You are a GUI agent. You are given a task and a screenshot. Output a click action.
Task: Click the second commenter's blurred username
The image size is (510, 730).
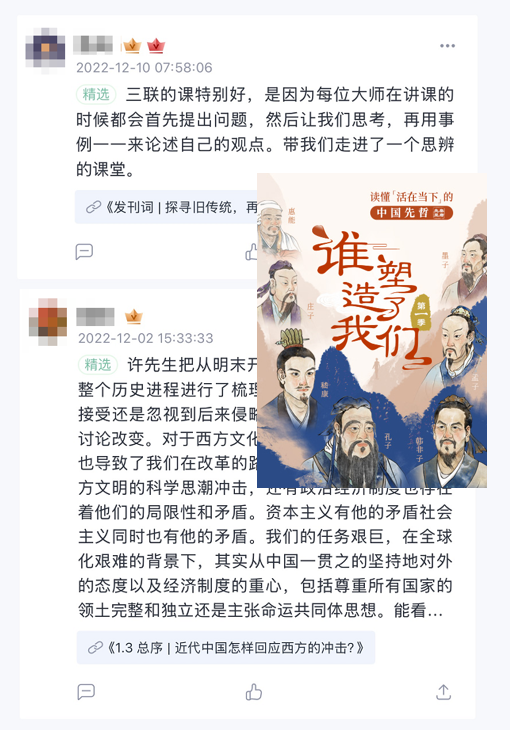pos(95,317)
